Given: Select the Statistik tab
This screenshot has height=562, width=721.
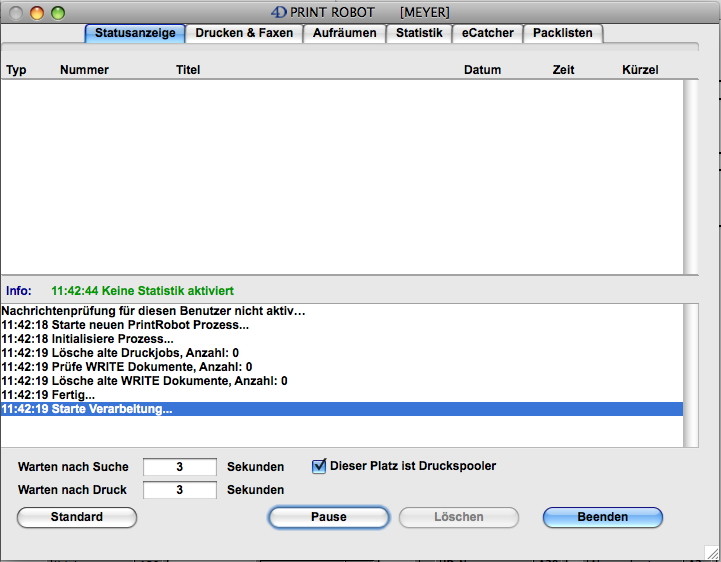Looking at the screenshot, I should pyautogui.click(x=419, y=33).
